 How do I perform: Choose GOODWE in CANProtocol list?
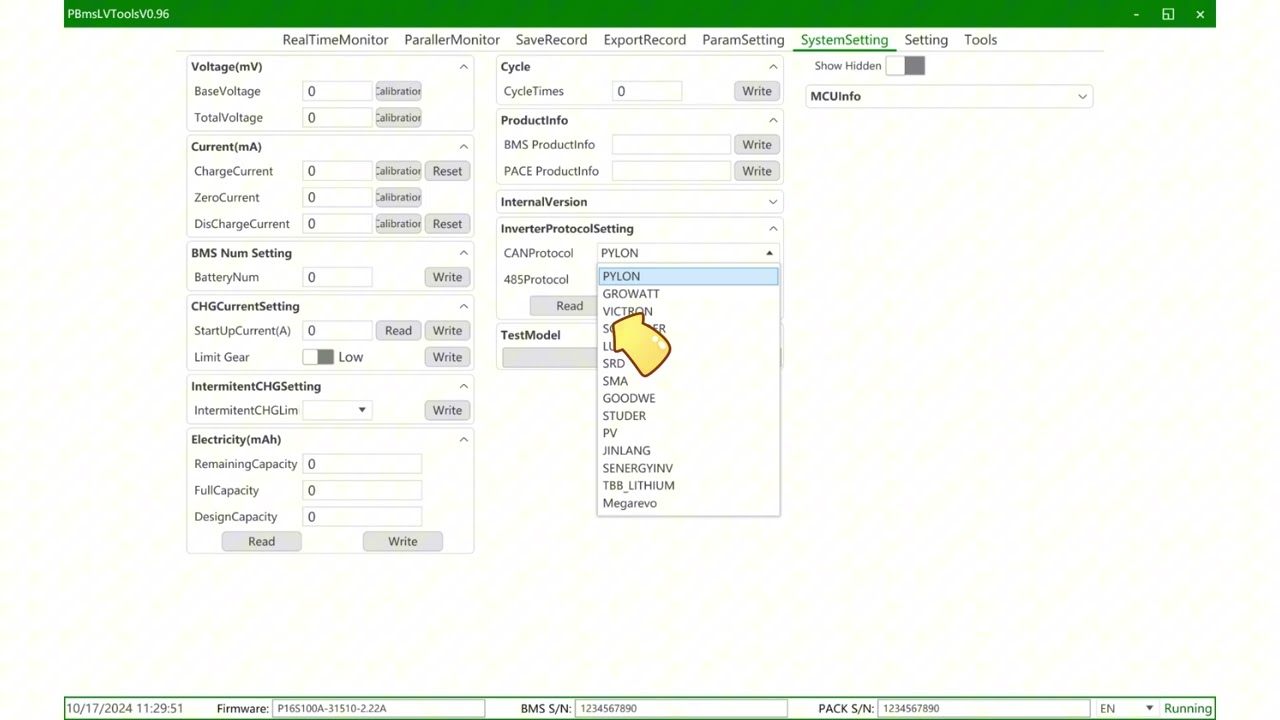[x=688, y=398]
